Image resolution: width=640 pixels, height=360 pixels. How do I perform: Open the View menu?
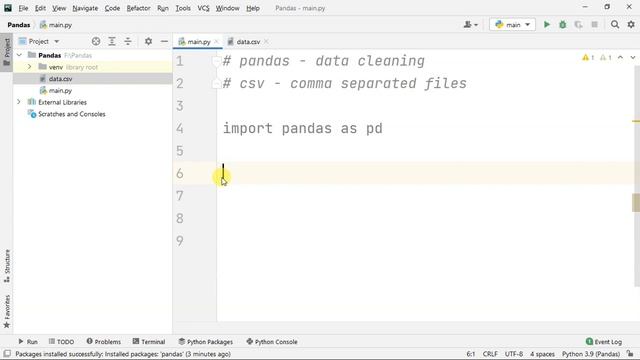point(59,8)
